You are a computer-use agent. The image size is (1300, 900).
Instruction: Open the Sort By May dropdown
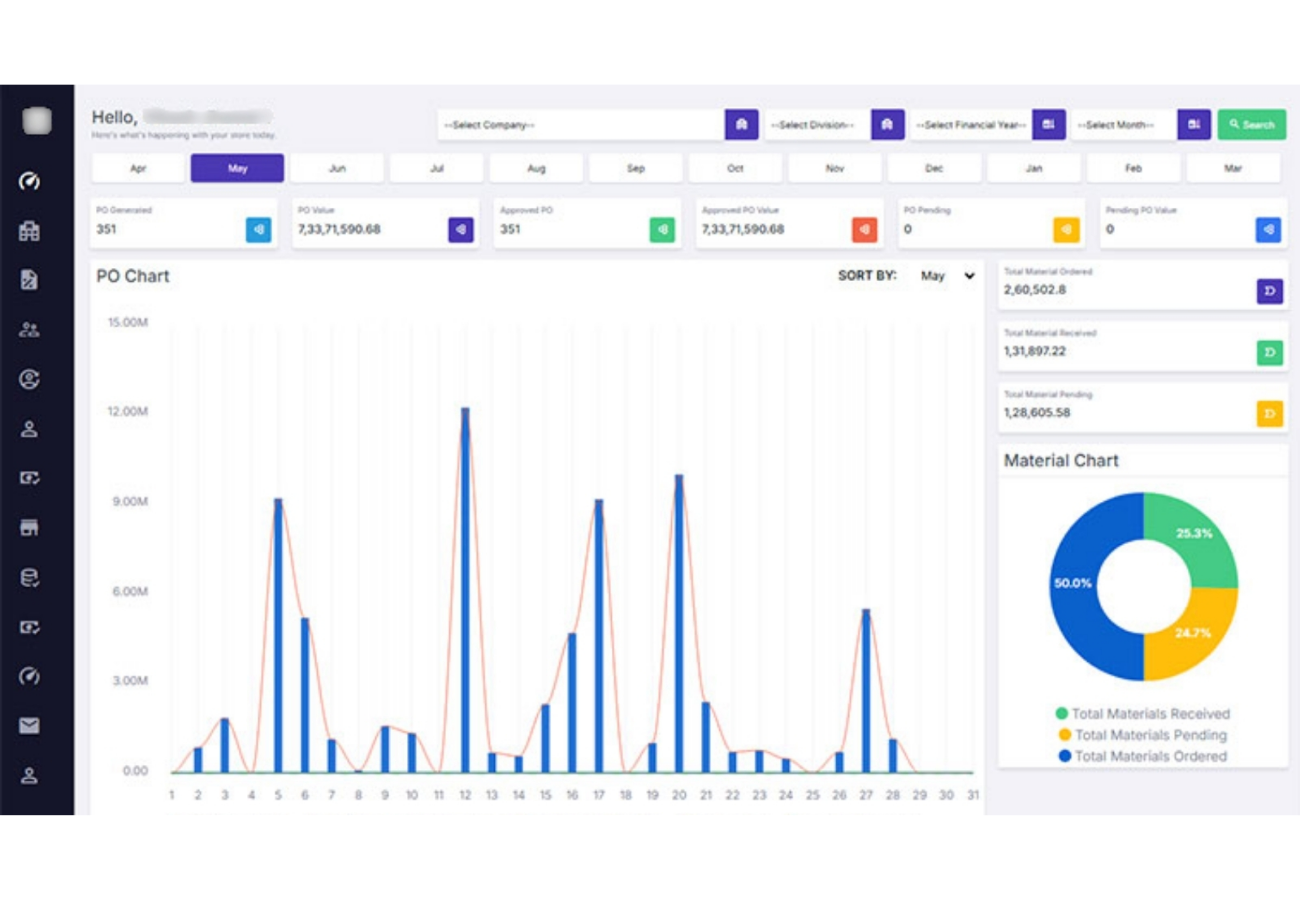click(x=946, y=276)
